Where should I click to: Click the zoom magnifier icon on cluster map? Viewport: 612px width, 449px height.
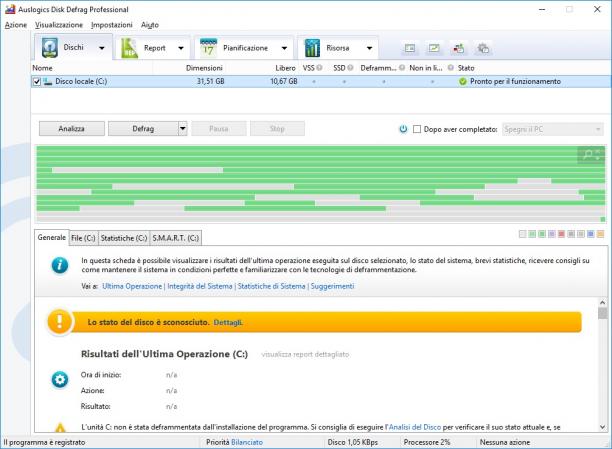click(587, 155)
